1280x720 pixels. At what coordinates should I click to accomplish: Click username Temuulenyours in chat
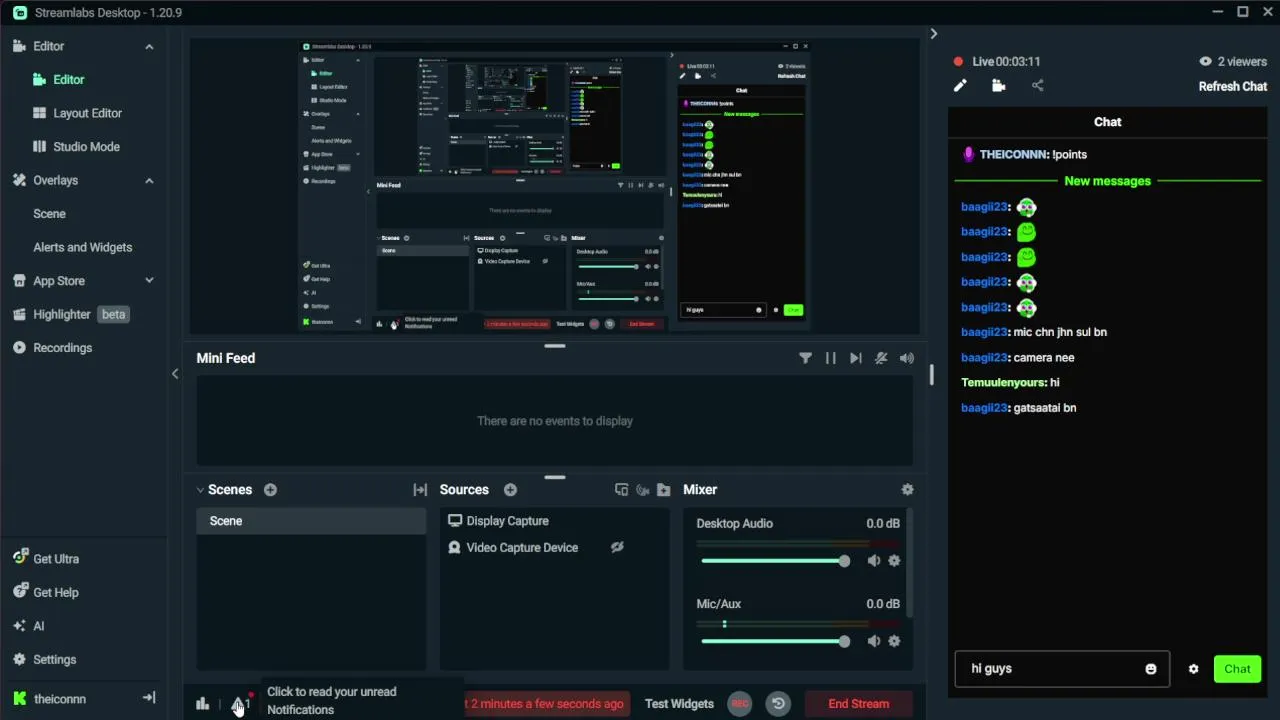click(1003, 382)
